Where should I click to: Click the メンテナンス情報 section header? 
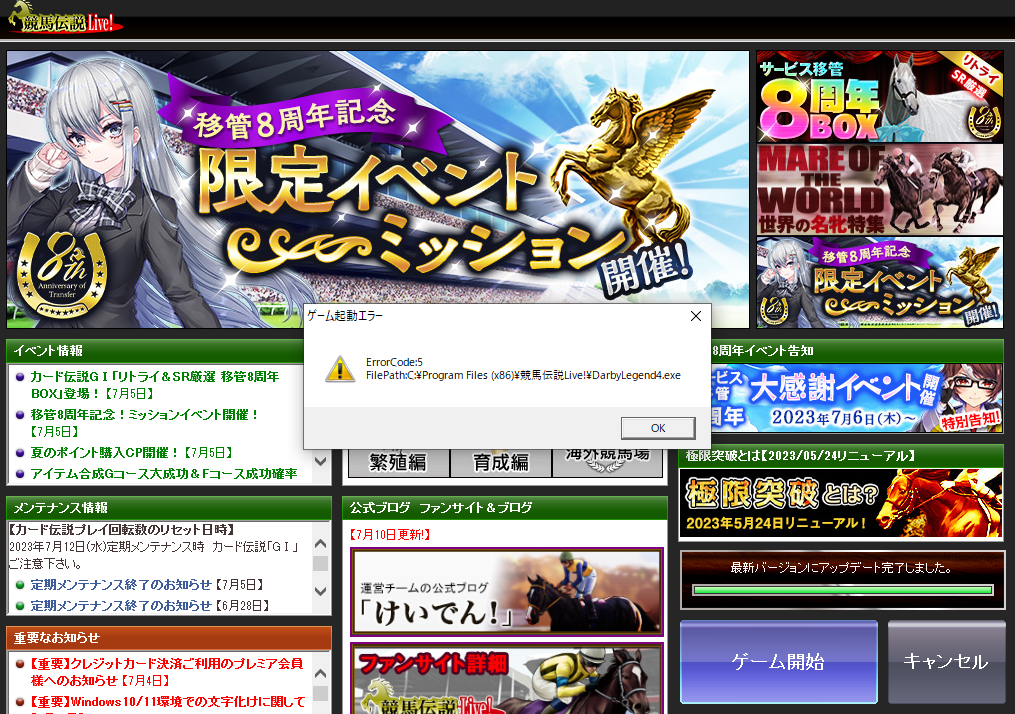pyautogui.click(x=168, y=508)
